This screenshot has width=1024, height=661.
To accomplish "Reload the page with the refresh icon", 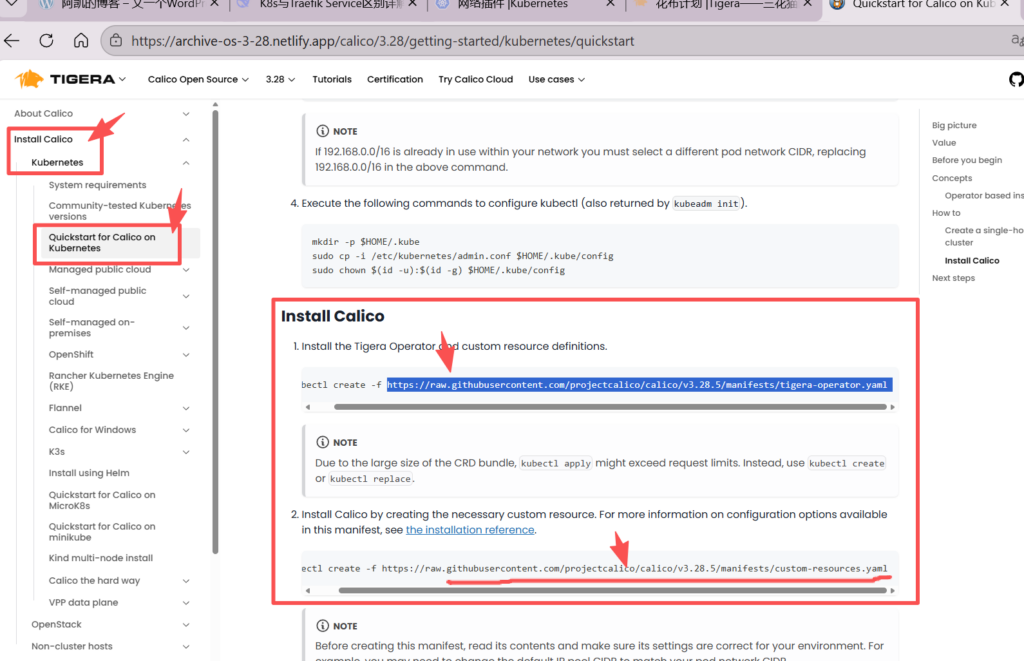I will coord(46,42).
